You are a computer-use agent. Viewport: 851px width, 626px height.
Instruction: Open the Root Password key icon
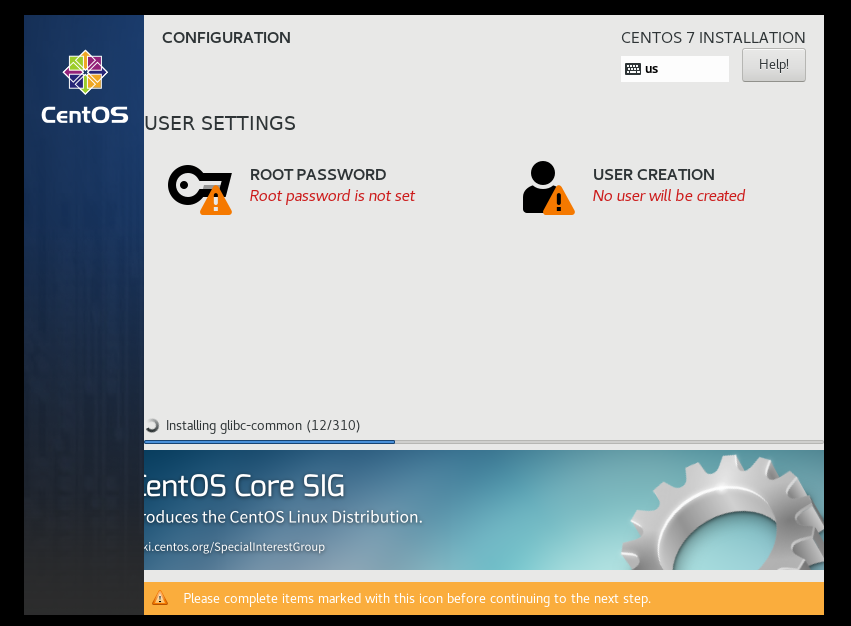199,189
